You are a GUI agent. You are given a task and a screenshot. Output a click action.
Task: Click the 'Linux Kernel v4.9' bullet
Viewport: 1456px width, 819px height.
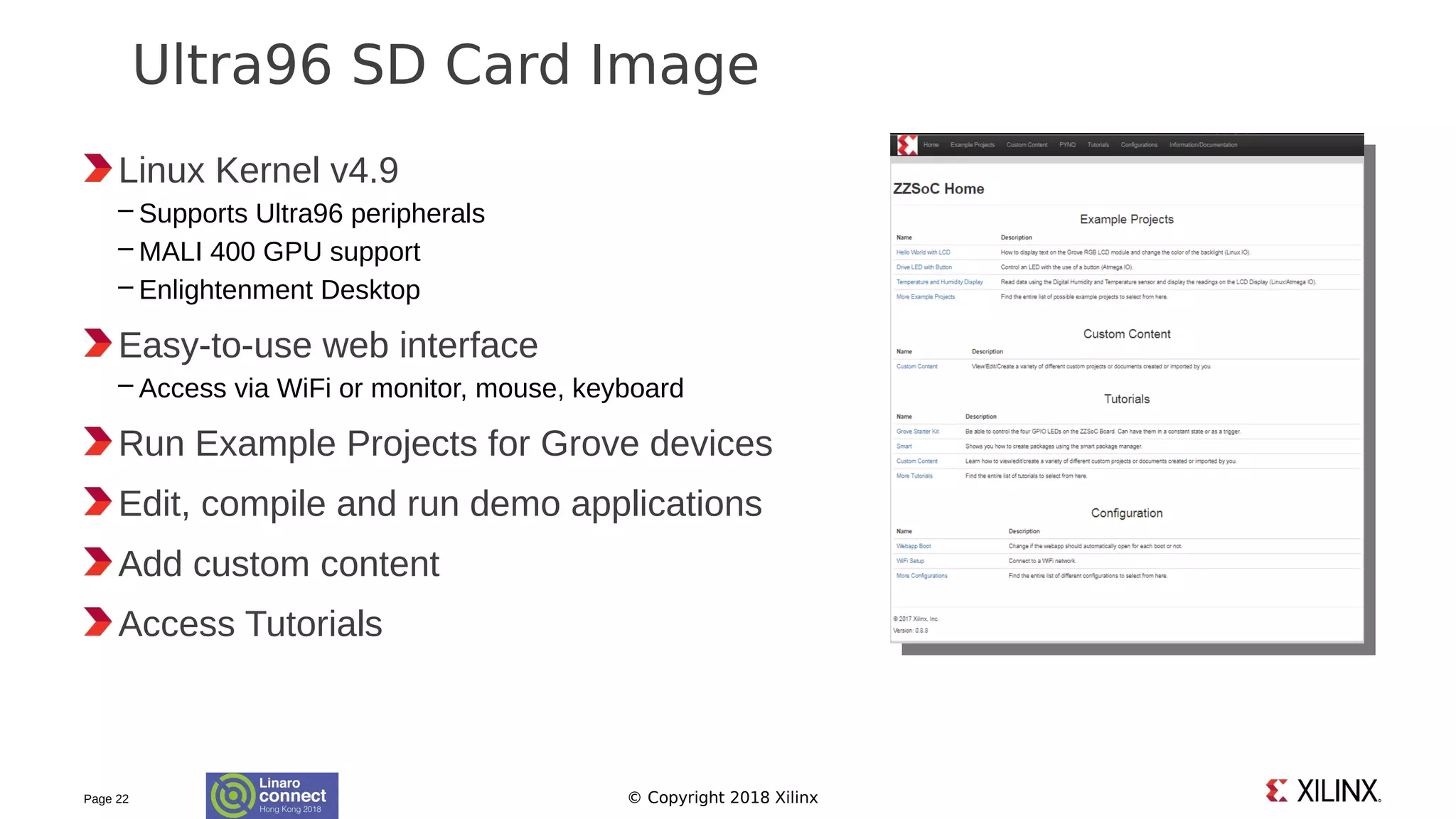(258, 171)
